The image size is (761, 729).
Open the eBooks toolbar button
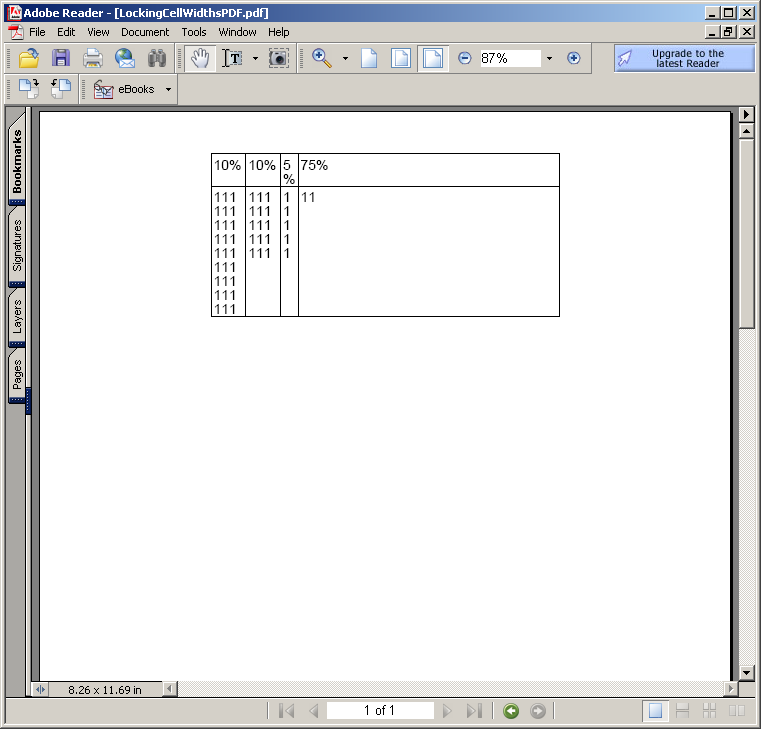tap(124, 89)
